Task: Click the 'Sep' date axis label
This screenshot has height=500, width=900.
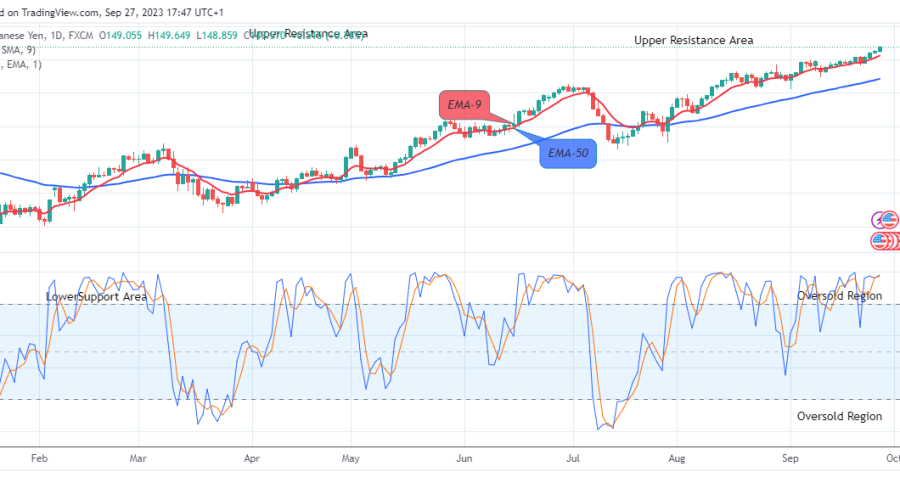Action: coord(790,458)
